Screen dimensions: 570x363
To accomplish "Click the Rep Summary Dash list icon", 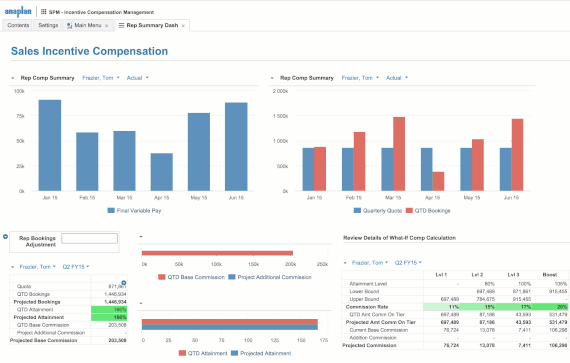I will pyautogui.click(x=121, y=25).
